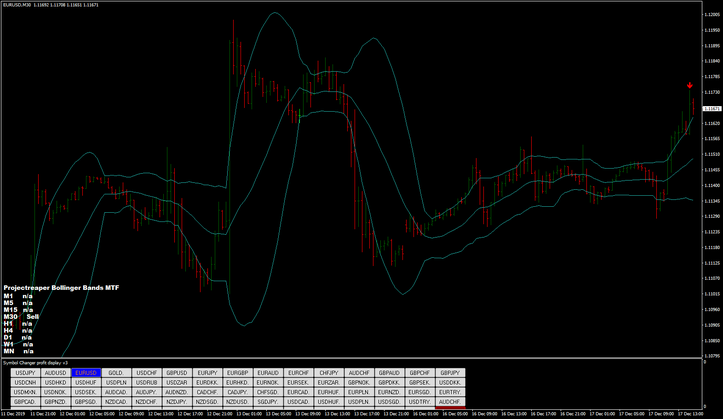Select GBPAUD in symbol changer
Image resolution: width=723 pixels, height=419 pixels.
389,372
